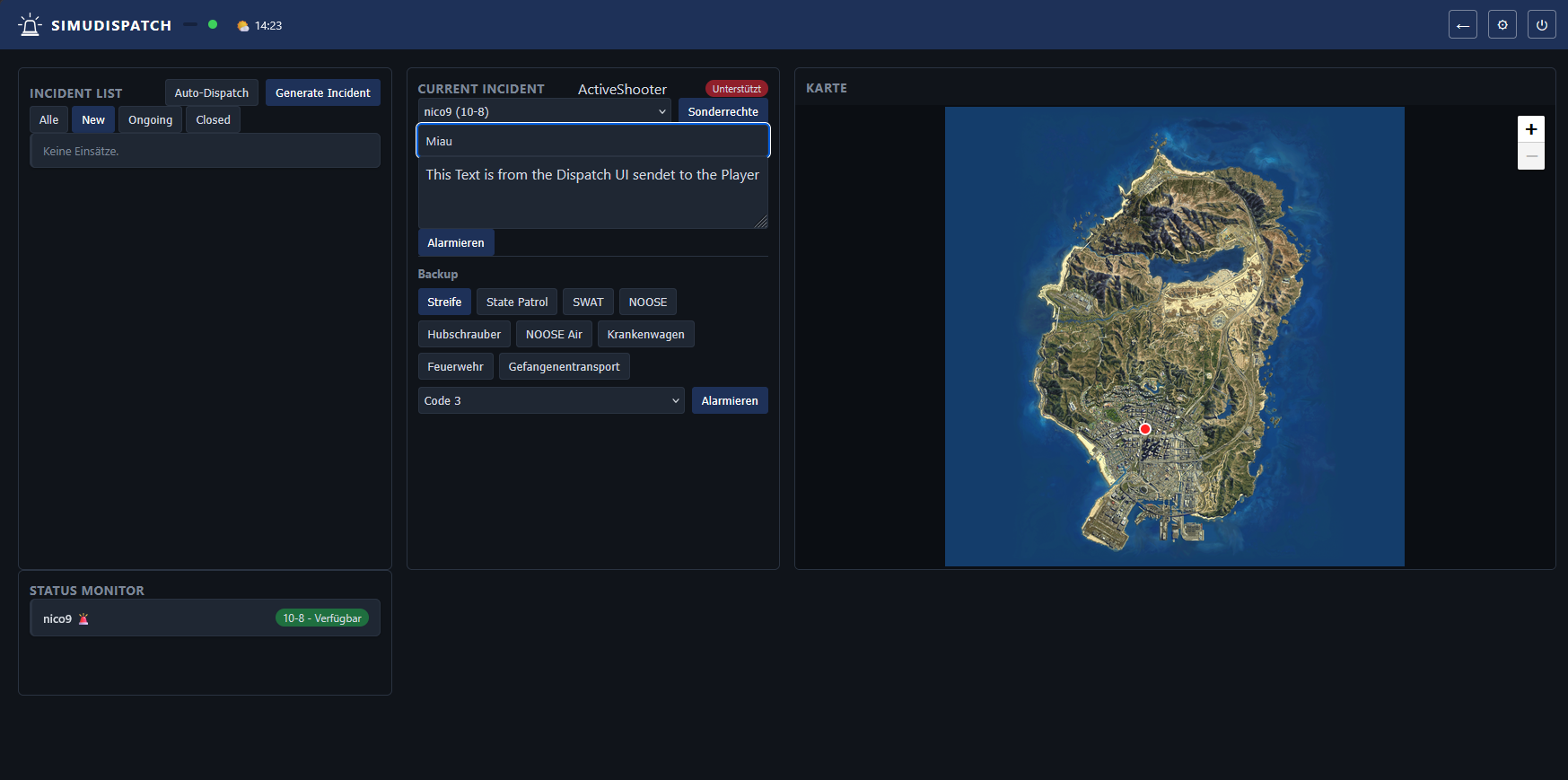Select nico9 row in Status Monitor
Viewport: 1568px width, 780px height.
point(205,618)
